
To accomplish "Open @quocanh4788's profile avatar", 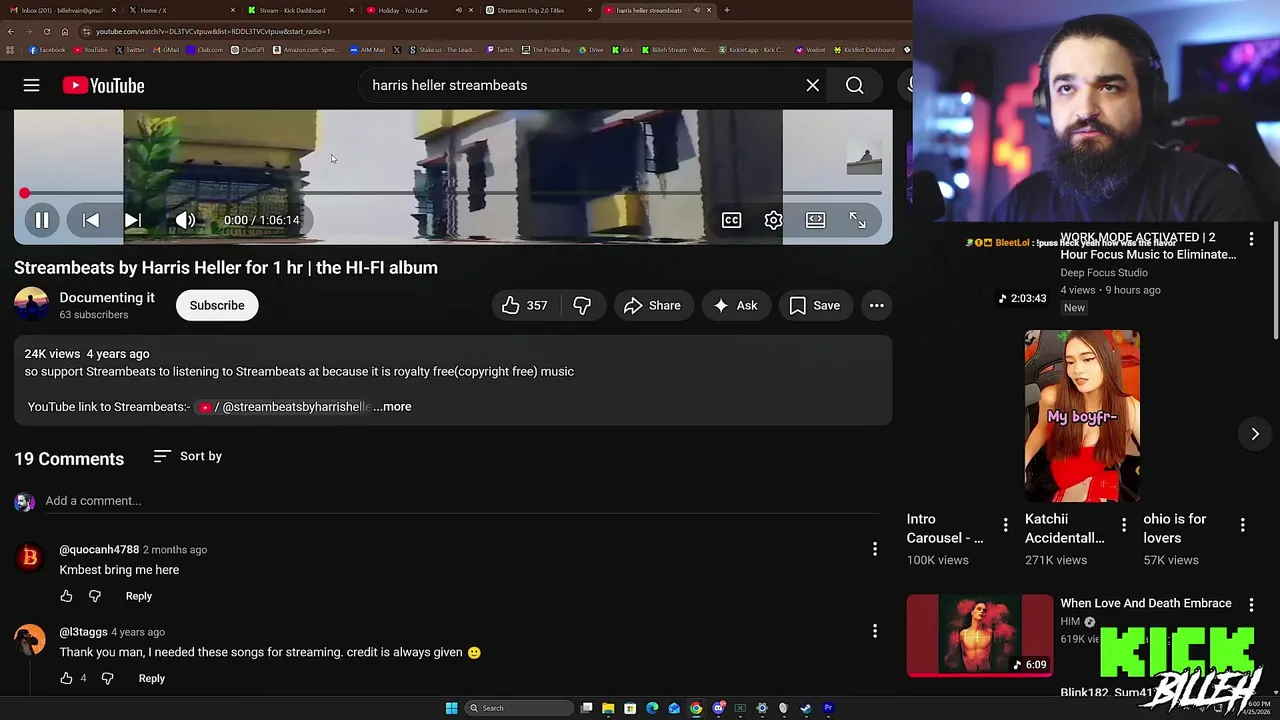I will (30, 558).
